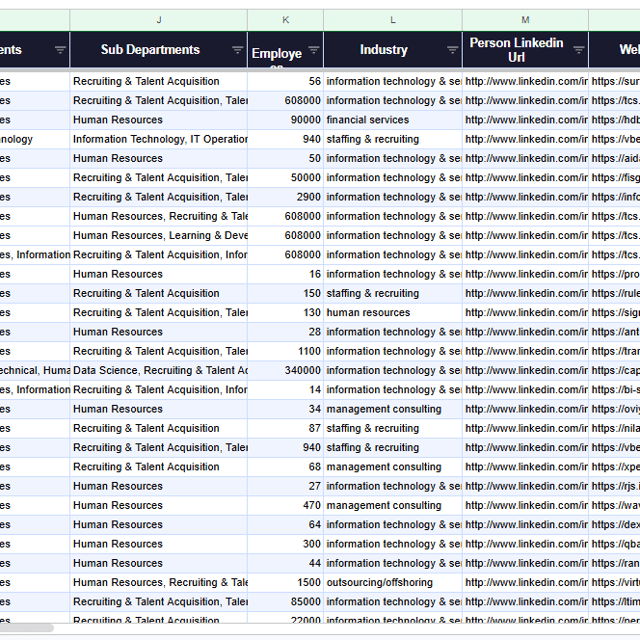Image resolution: width=640 pixels, height=640 pixels.
Task: Select employee count cell 44
Action: 285,563
